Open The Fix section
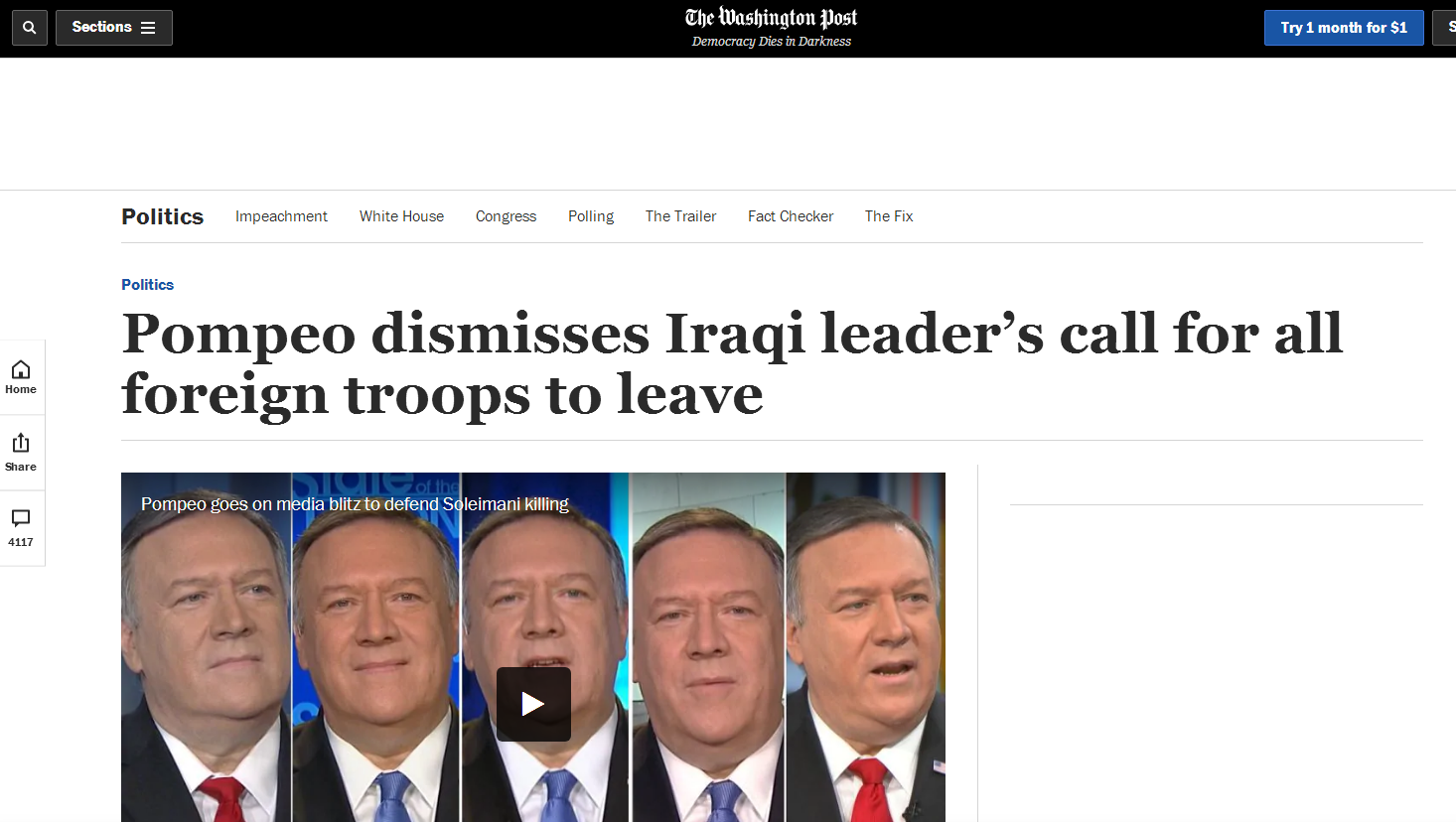The image size is (1456, 822). click(x=889, y=216)
